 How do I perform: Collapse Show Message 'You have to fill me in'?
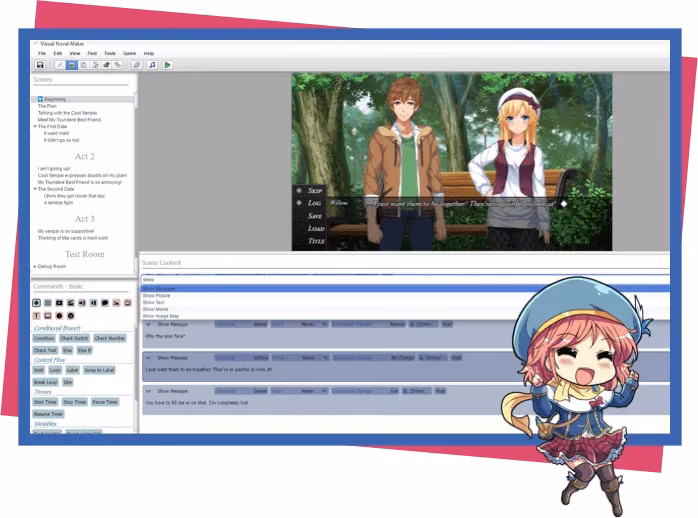149,391
